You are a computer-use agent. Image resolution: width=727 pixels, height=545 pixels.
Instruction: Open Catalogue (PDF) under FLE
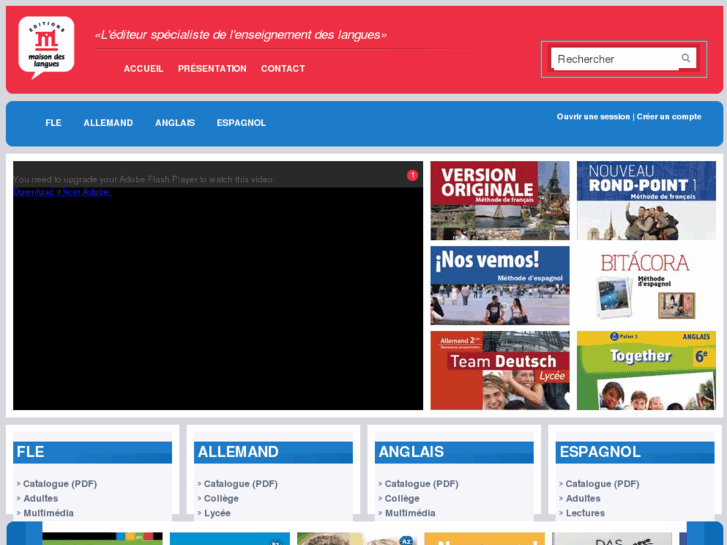[x=60, y=484]
